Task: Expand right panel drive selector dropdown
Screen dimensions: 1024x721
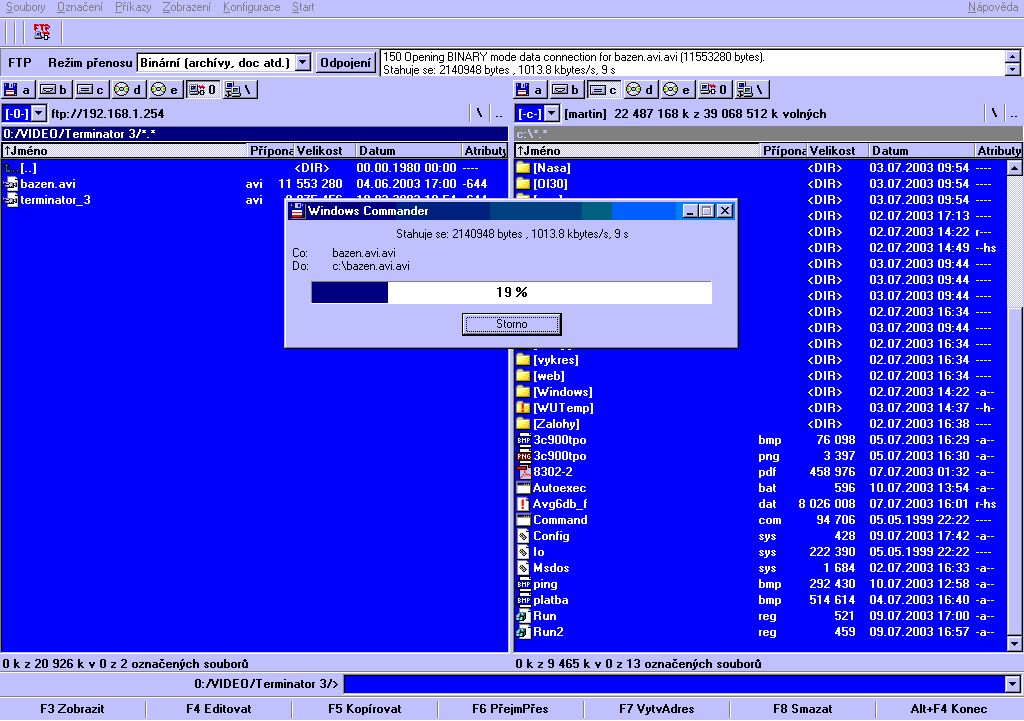Action: pos(552,114)
